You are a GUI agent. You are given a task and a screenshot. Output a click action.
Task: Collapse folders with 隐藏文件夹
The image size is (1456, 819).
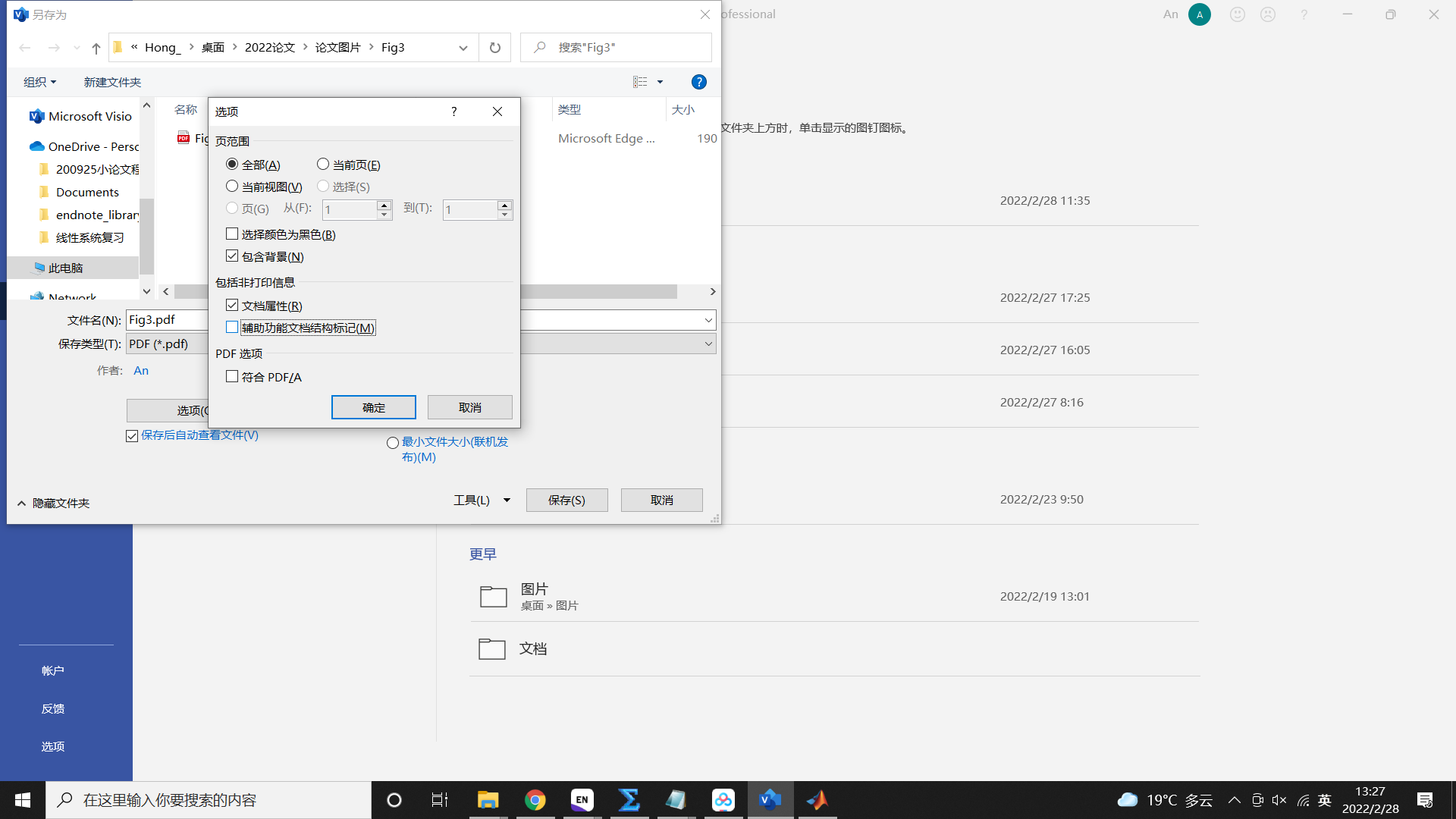pos(53,504)
